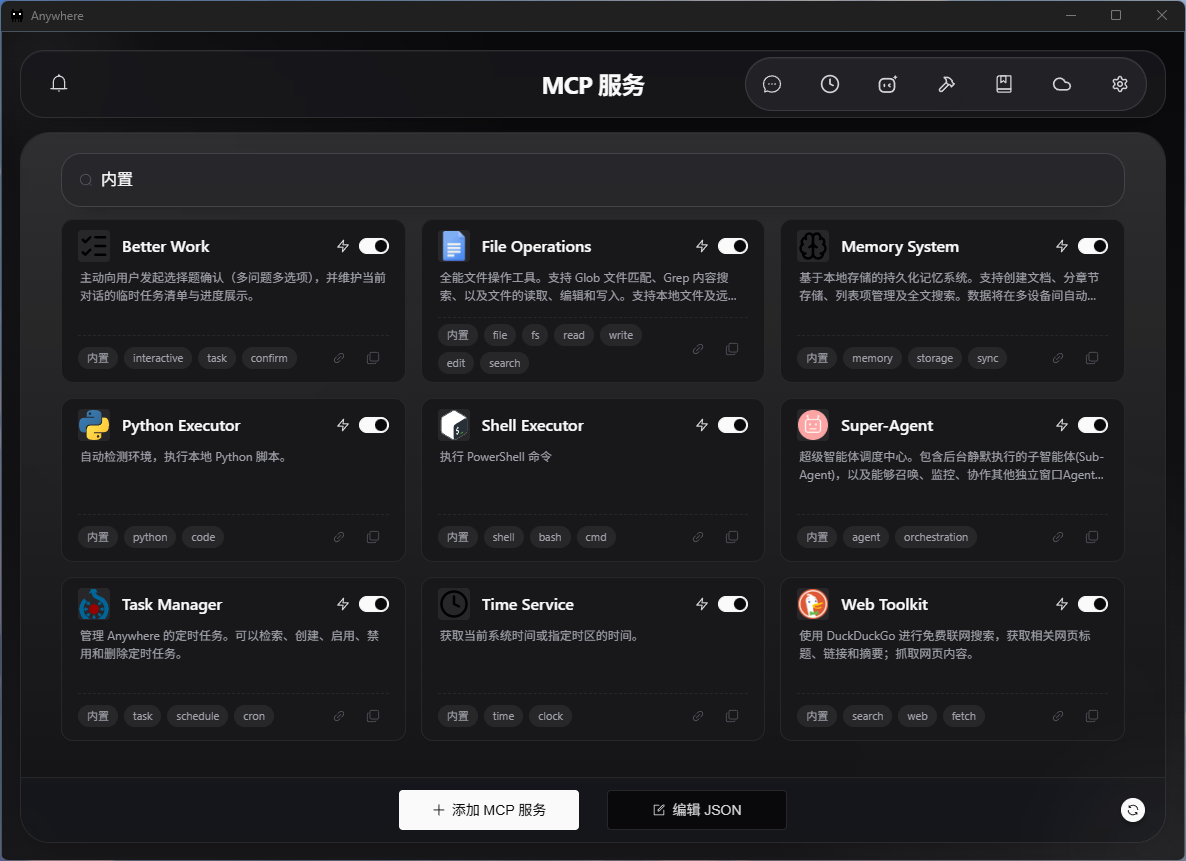Select the Super-Agent robot thumbnail
This screenshot has height=861, width=1186.
pyautogui.click(x=813, y=425)
